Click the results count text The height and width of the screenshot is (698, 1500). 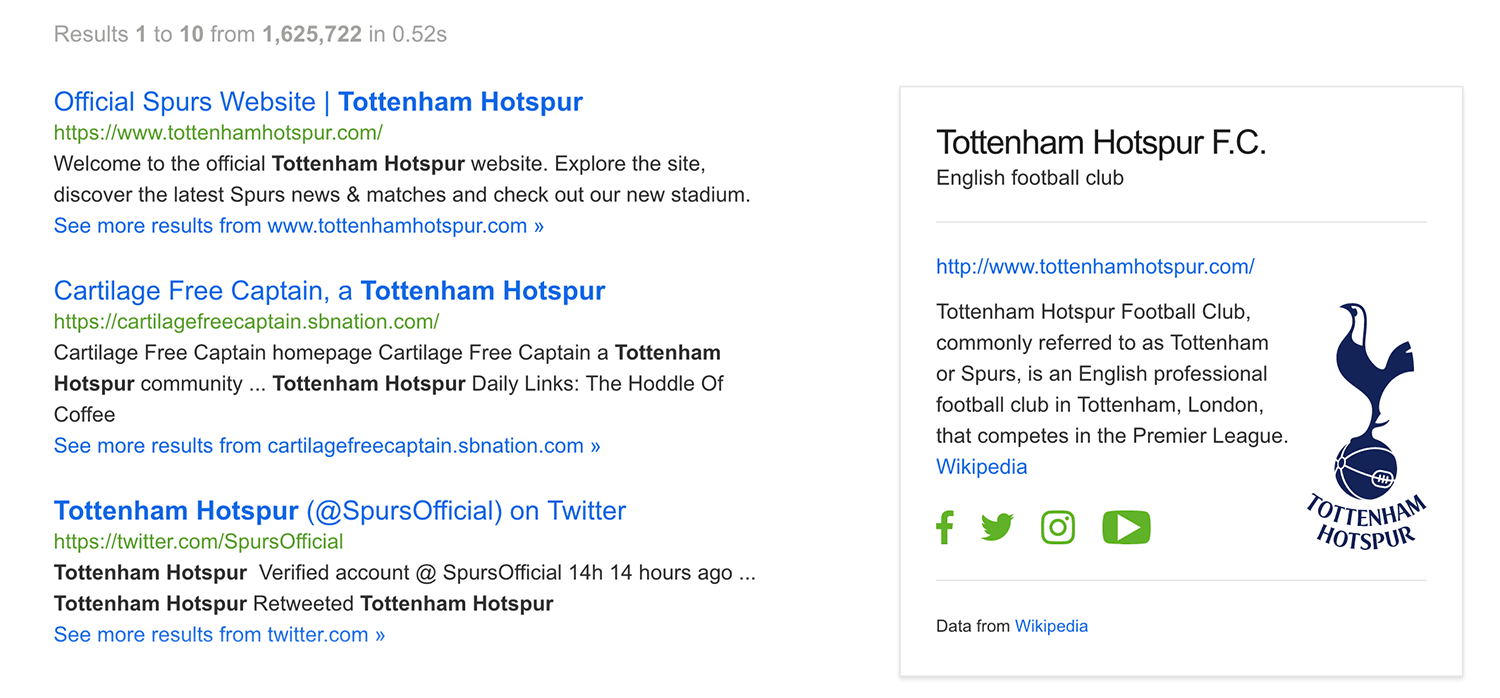(x=250, y=34)
